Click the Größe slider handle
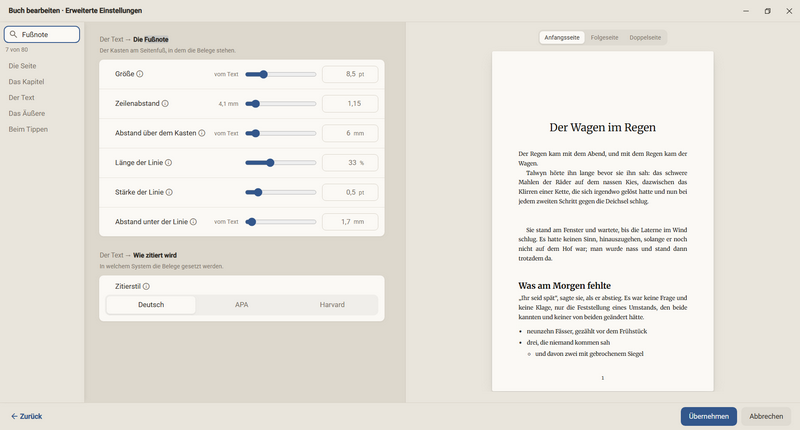The width and height of the screenshot is (800, 430). tap(263, 74)
